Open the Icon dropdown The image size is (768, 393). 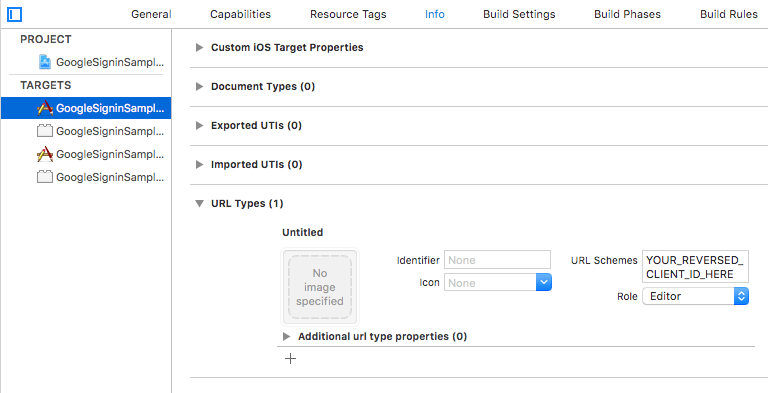point(498,283)
